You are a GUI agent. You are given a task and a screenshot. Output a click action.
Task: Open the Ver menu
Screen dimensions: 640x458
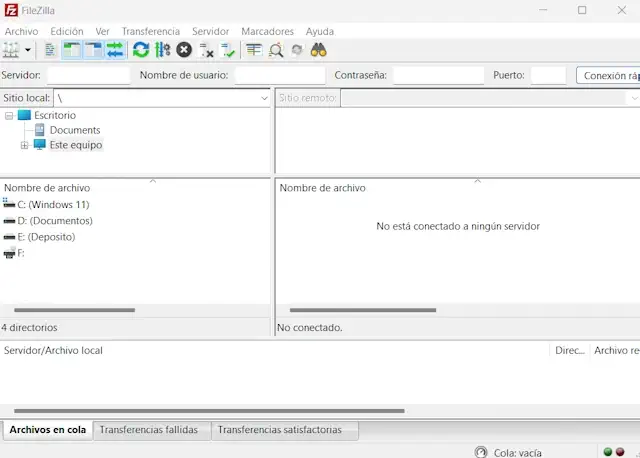(x=102, y=31)
